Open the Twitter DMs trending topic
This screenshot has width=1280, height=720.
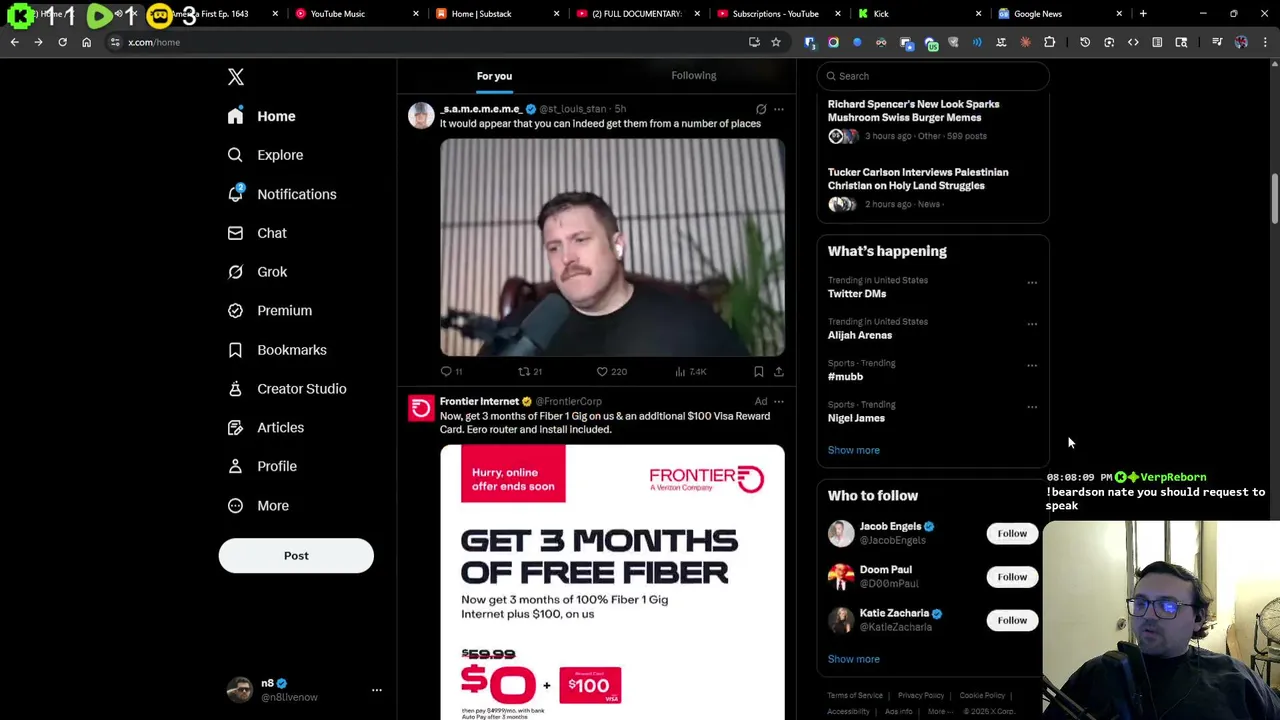pos(857,294)
